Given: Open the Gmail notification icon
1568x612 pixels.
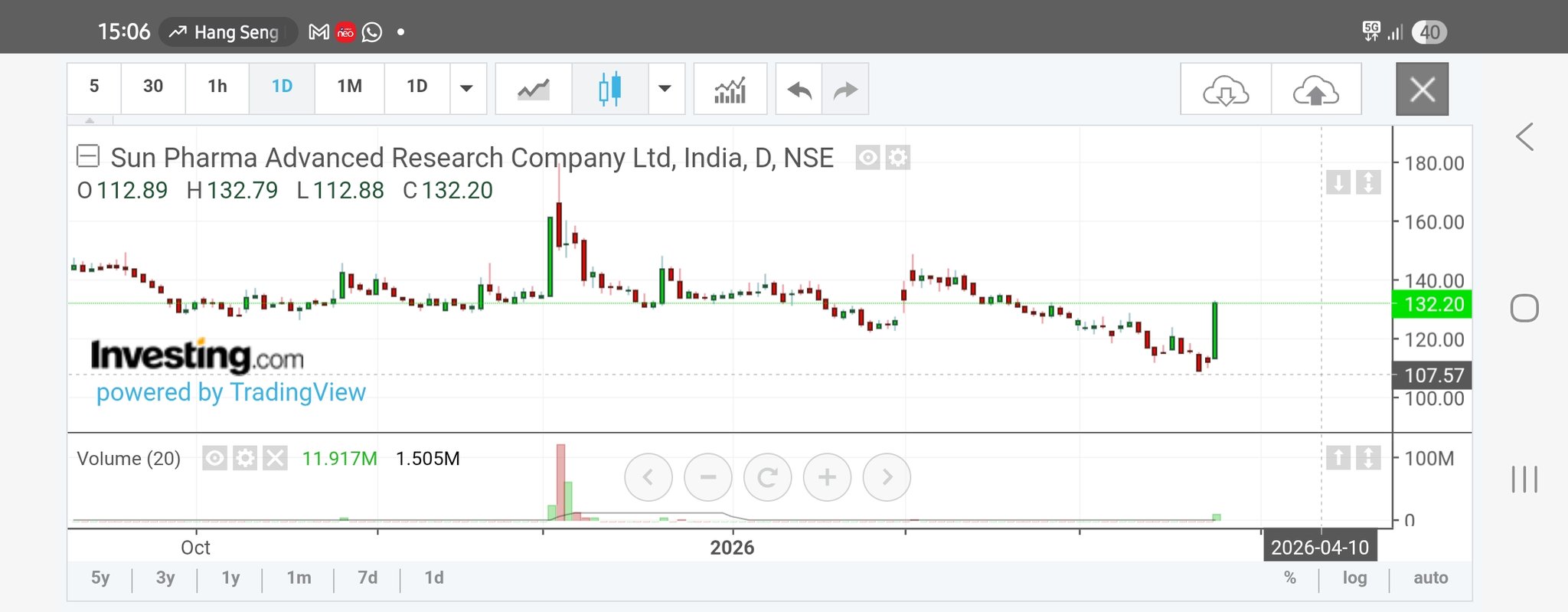Looking at the screenshot, I should coord(318,32).
